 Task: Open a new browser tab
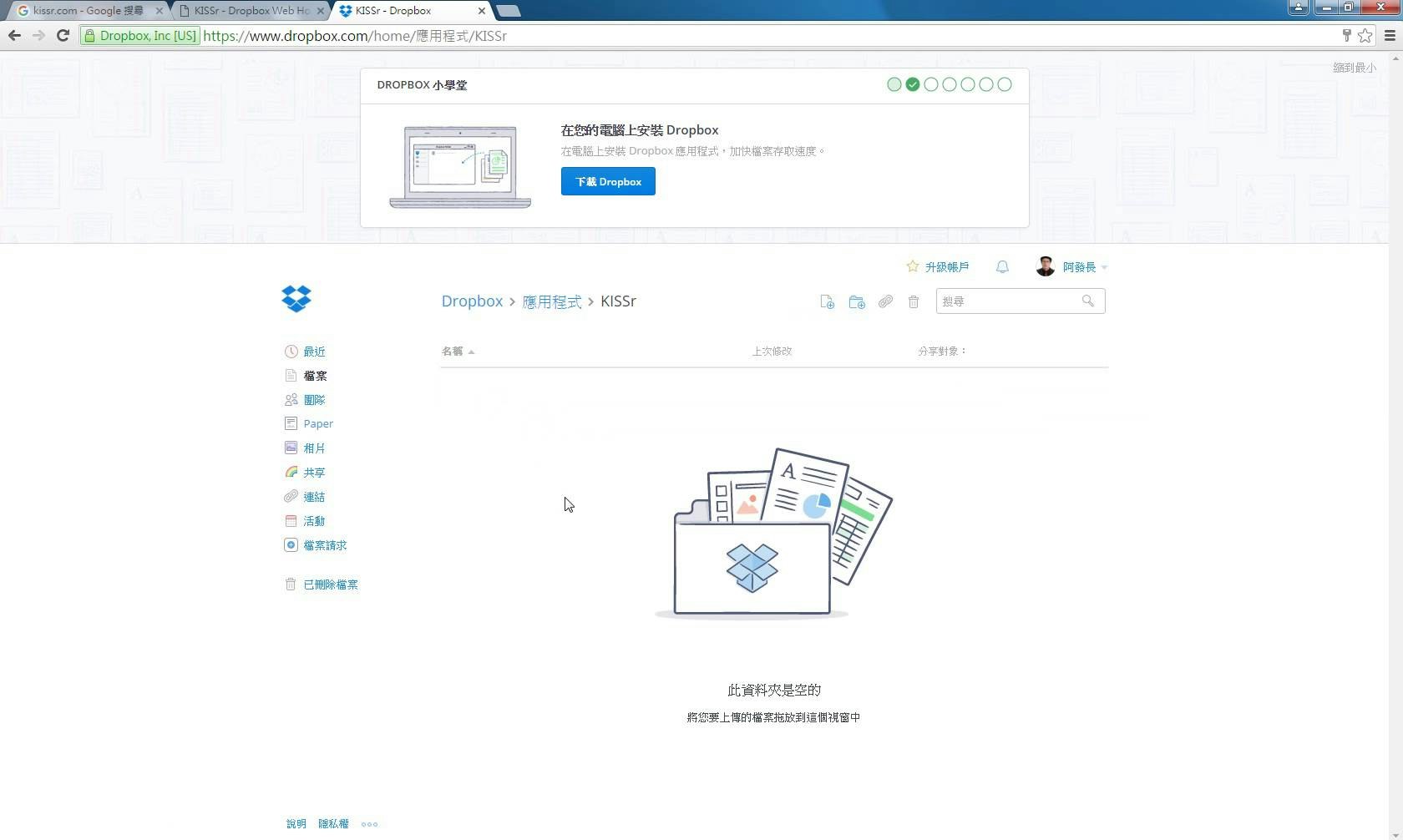pos(508,11)
